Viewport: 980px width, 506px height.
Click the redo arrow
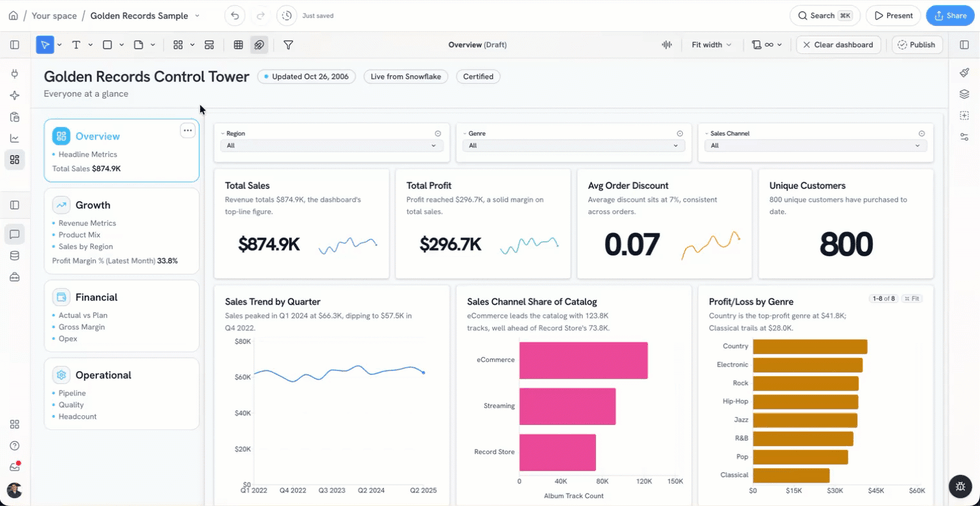(x=261, y=16)
